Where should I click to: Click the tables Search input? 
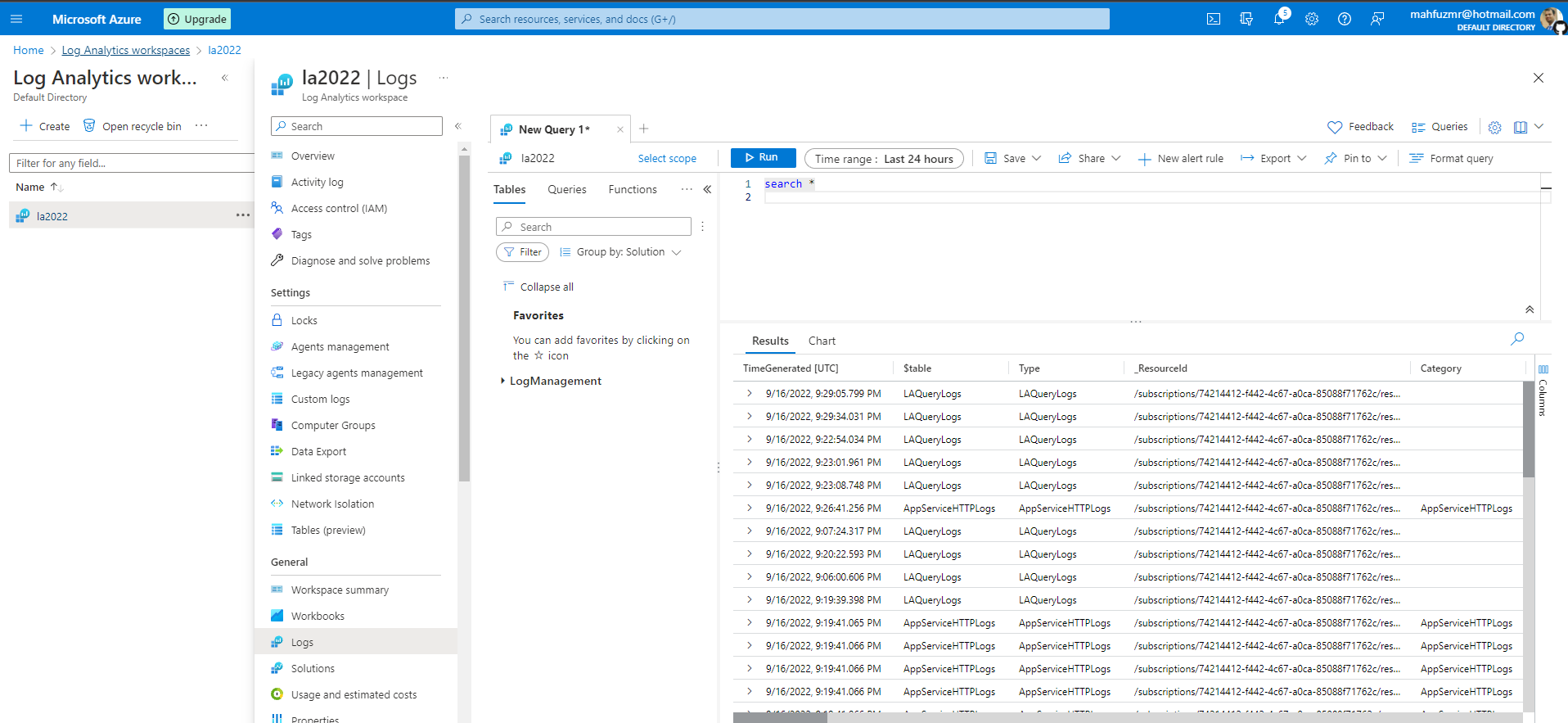[593, 227]
